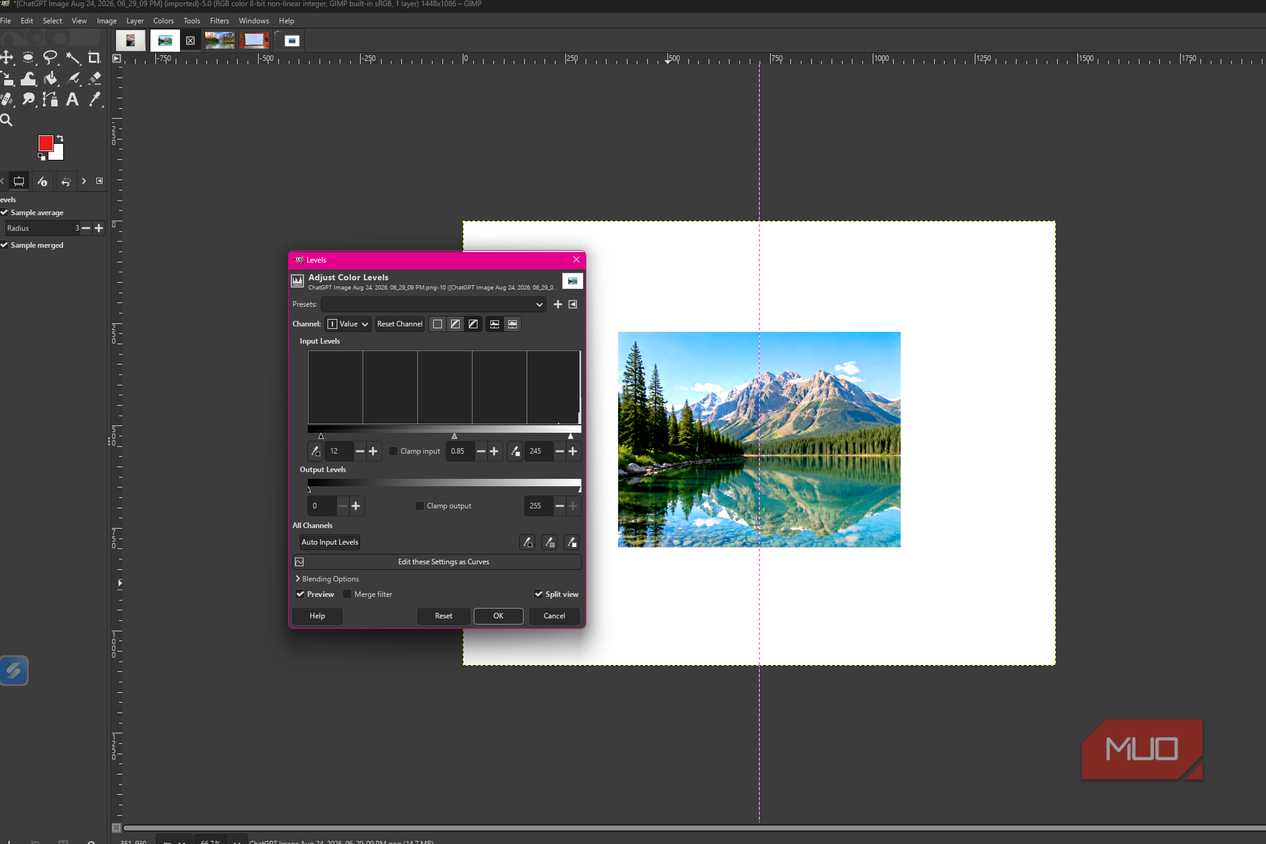Toggle Sample merged checkbox
The image size is (1266, 844).
5,245
